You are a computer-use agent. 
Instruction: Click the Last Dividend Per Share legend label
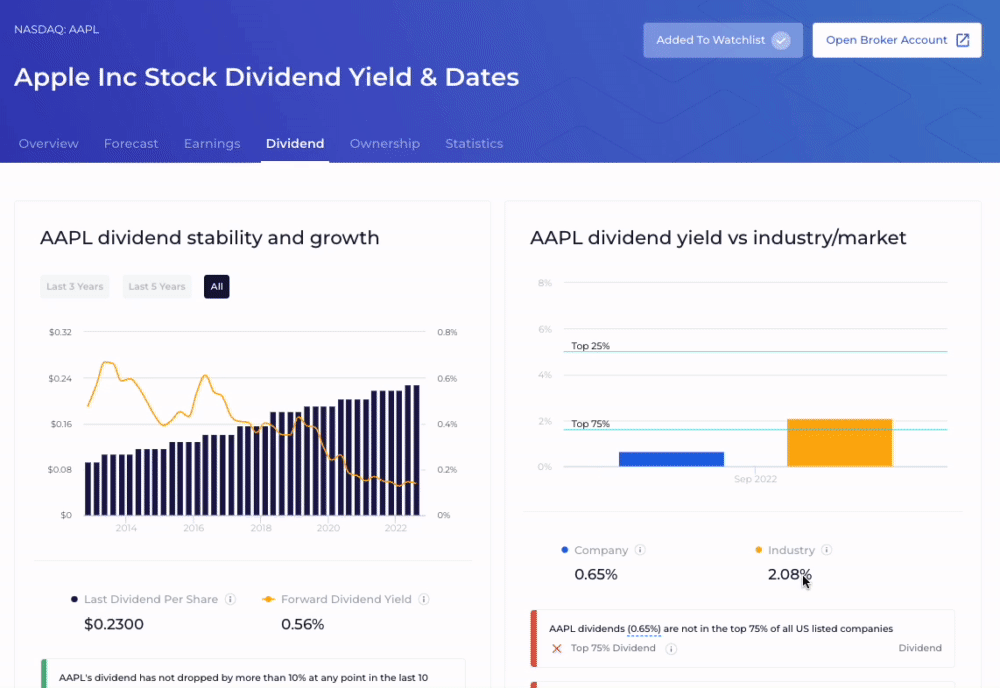point(151,599)
